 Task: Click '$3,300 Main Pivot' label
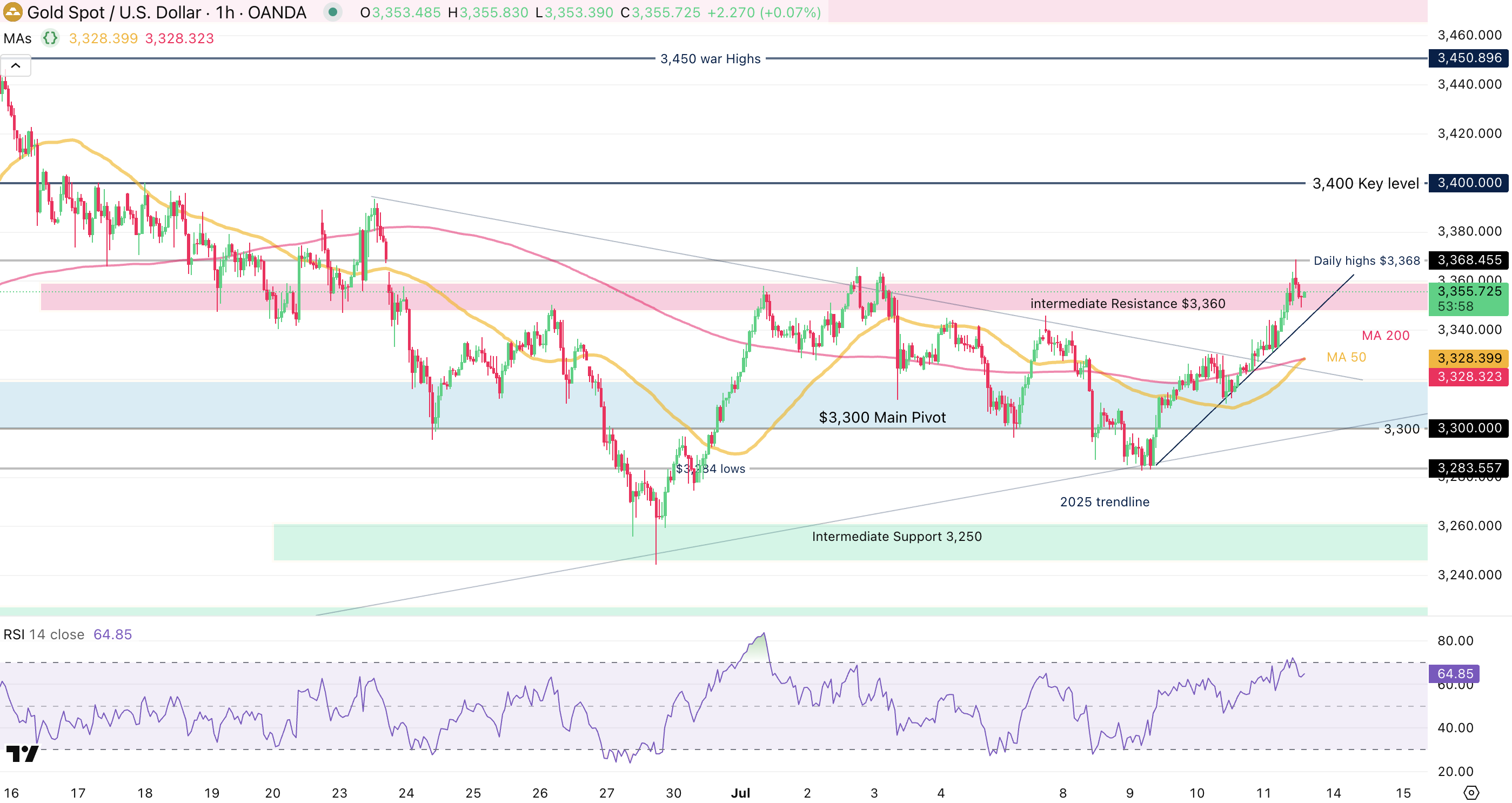(x=882, y=417)
